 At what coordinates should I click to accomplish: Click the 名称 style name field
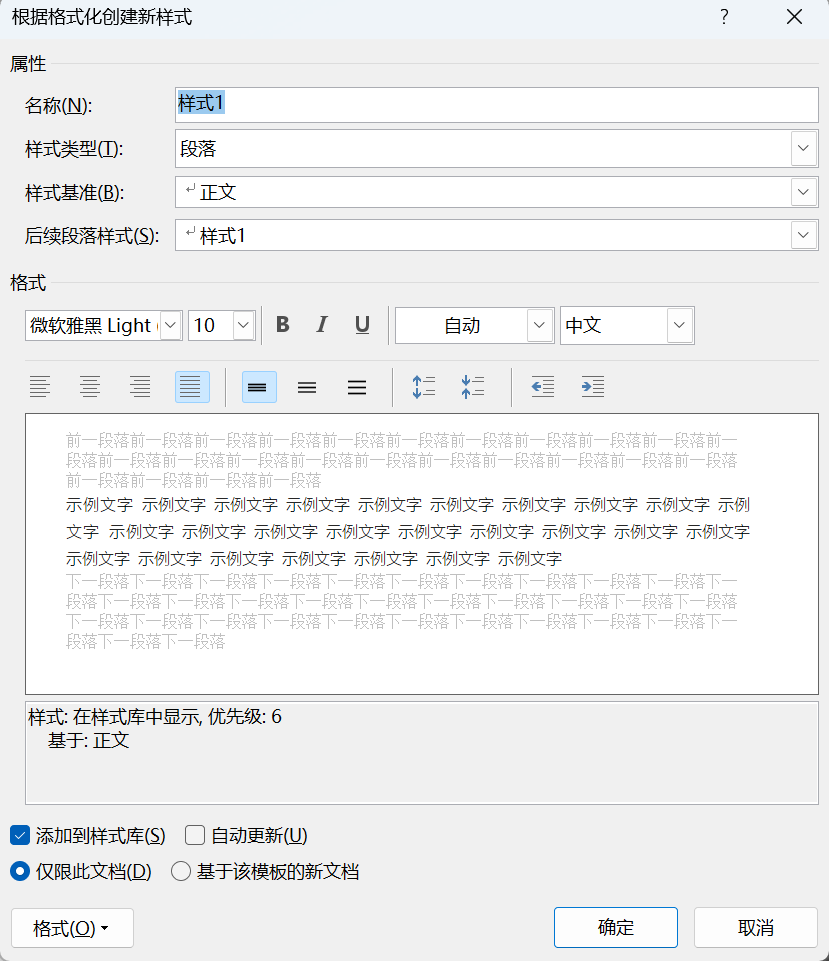497,104
